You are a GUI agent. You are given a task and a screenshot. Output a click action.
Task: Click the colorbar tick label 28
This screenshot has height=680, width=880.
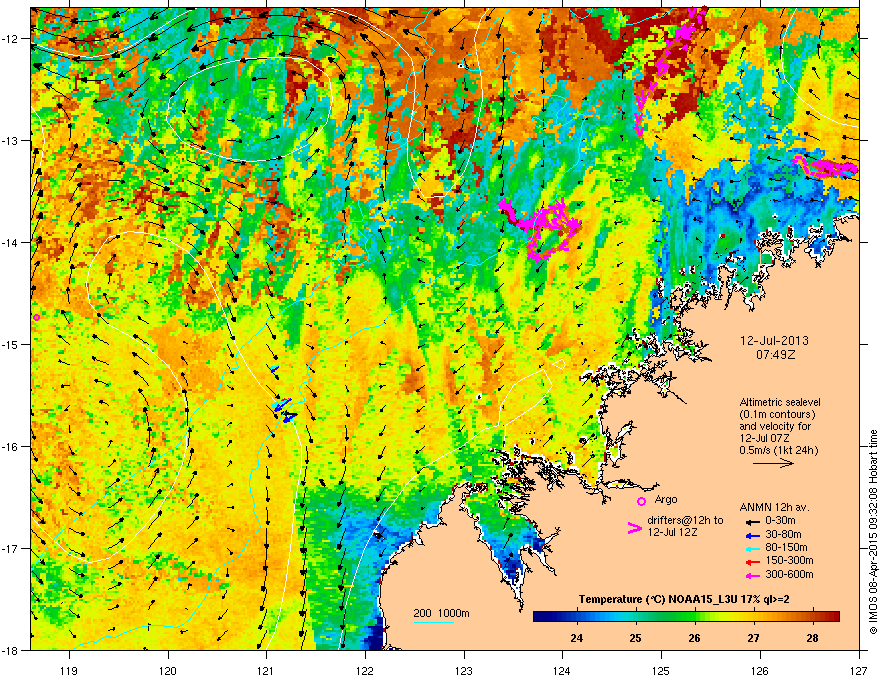click(x=812, y=638)
